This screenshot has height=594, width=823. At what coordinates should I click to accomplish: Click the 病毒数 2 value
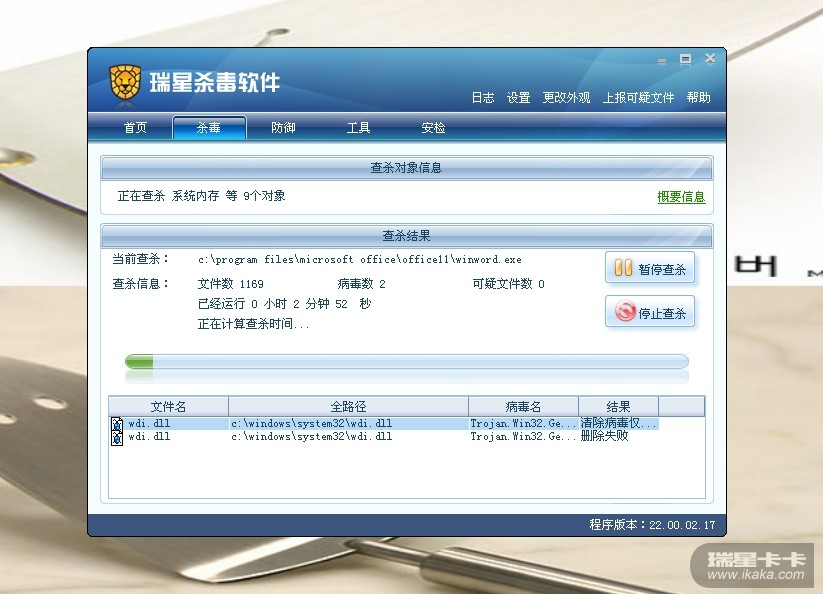(x=361, y=284)
